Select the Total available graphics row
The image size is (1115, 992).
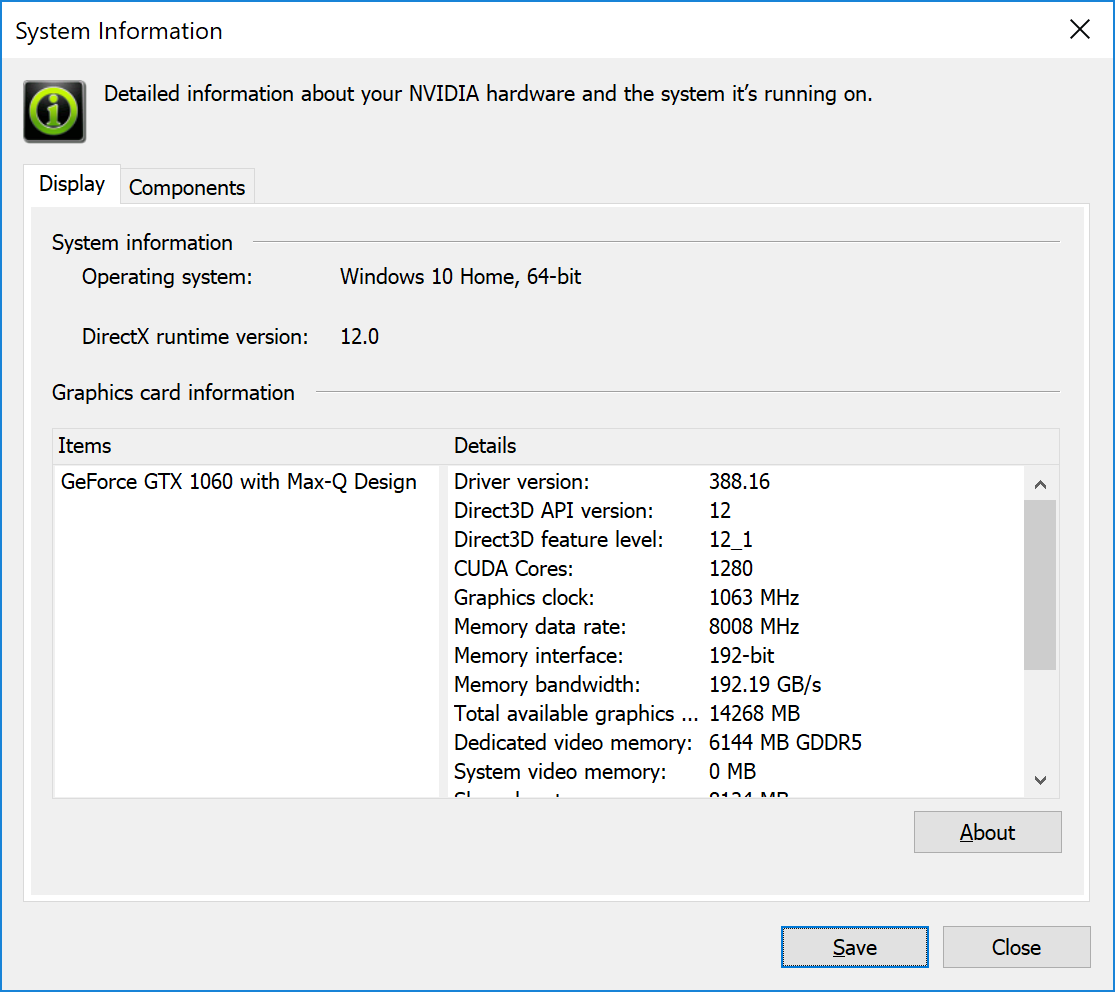tap(736, 714)
